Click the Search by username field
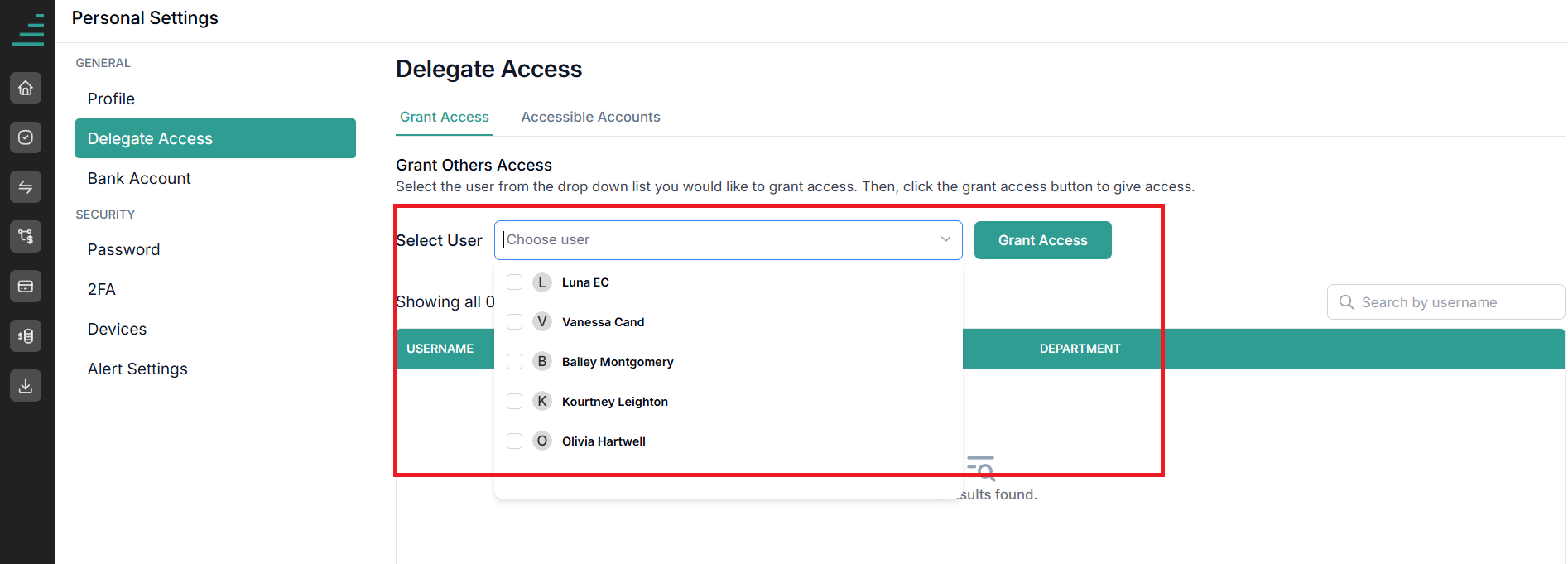Image resolution: width=1568 pixels, height=564 pixels. 1445,302
